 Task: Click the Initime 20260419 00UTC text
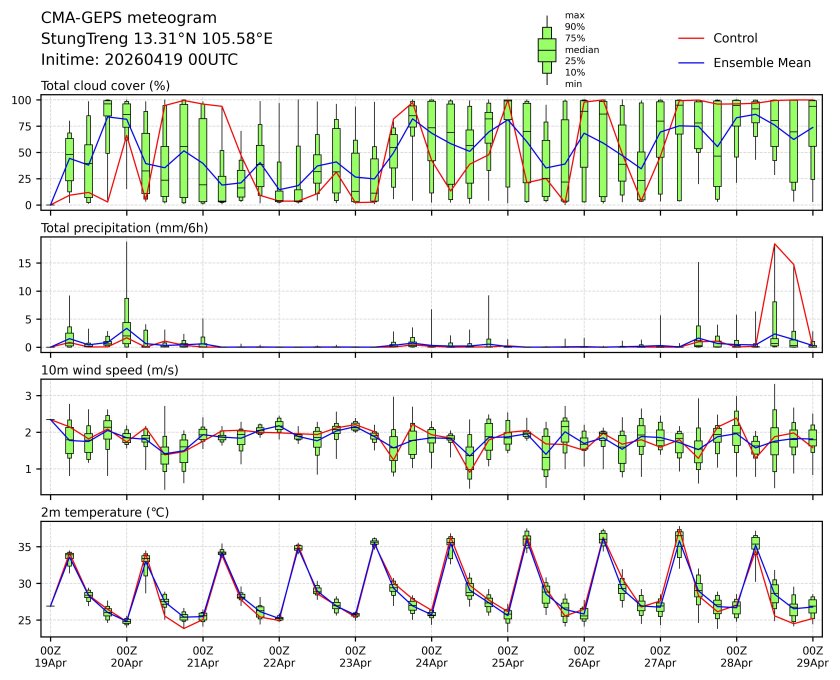139,59
